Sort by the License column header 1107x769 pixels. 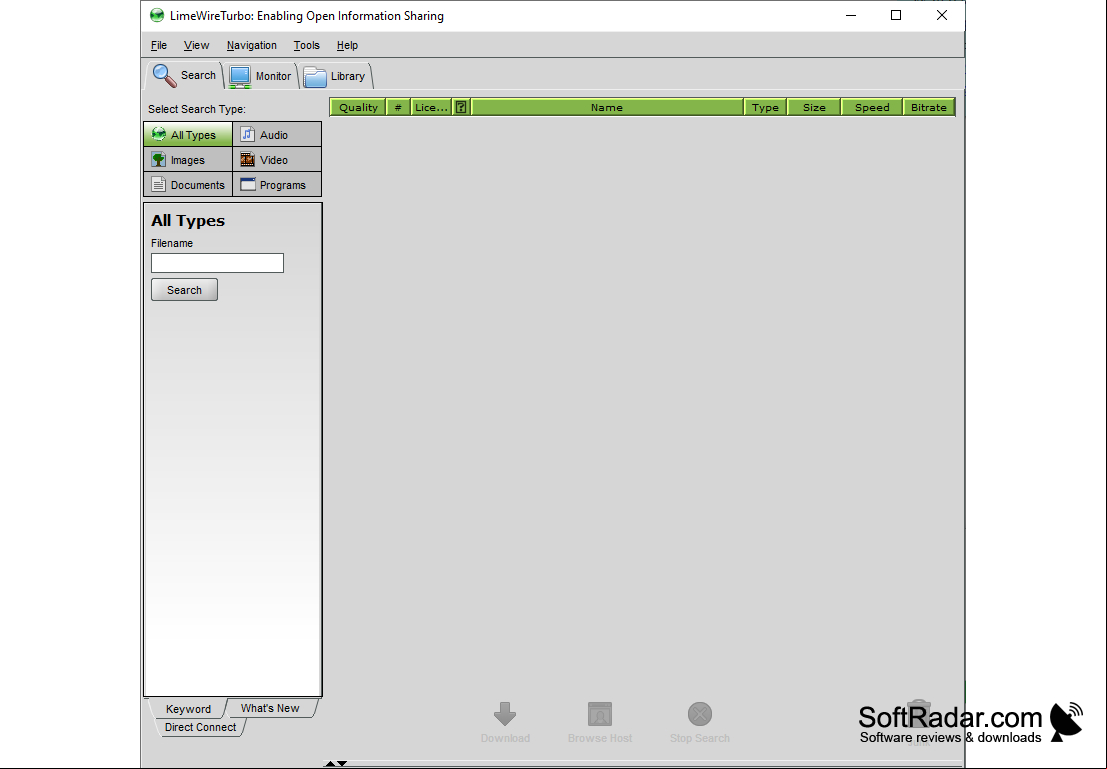click(431, 107)
